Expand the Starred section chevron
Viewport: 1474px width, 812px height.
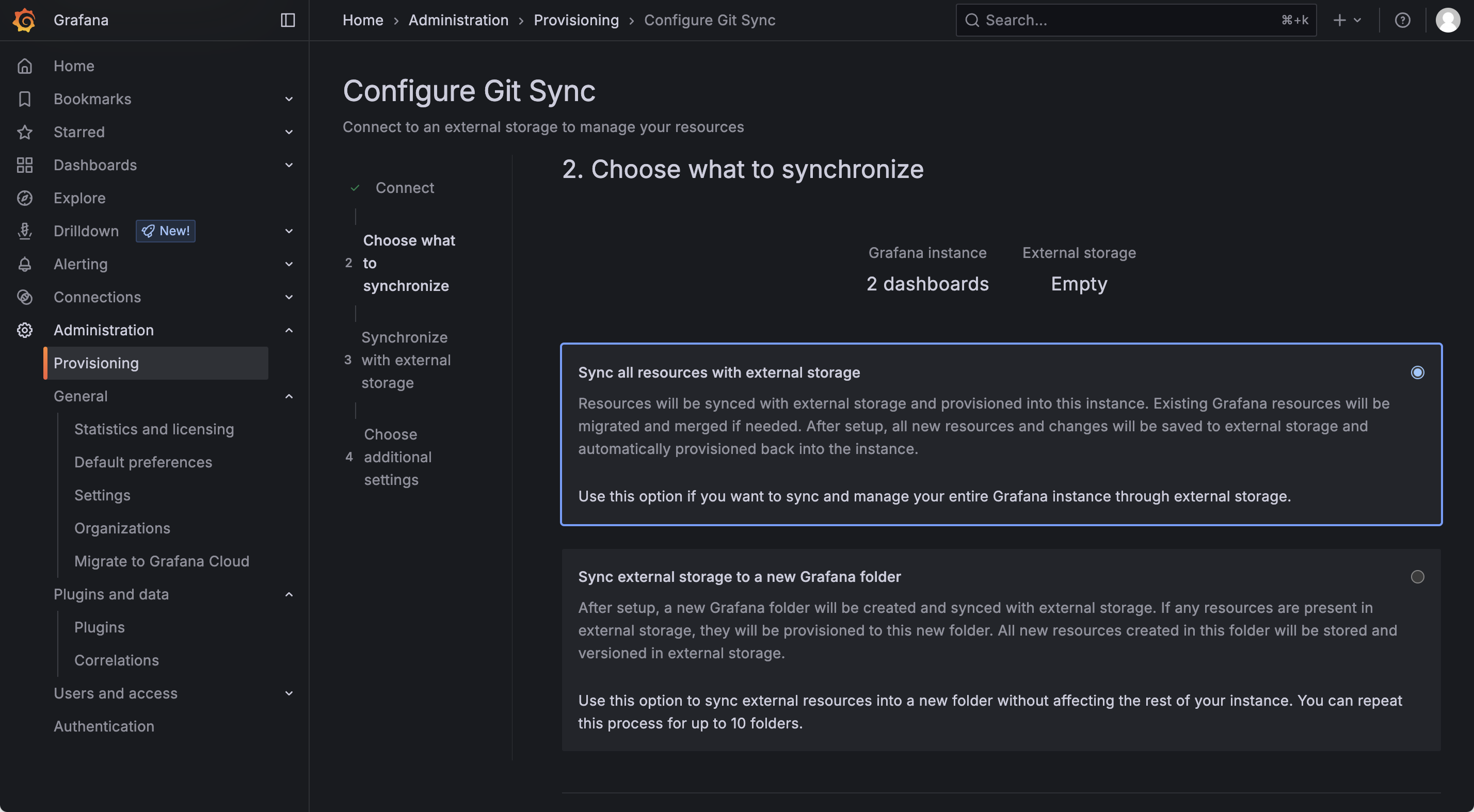tap(289, 132)
